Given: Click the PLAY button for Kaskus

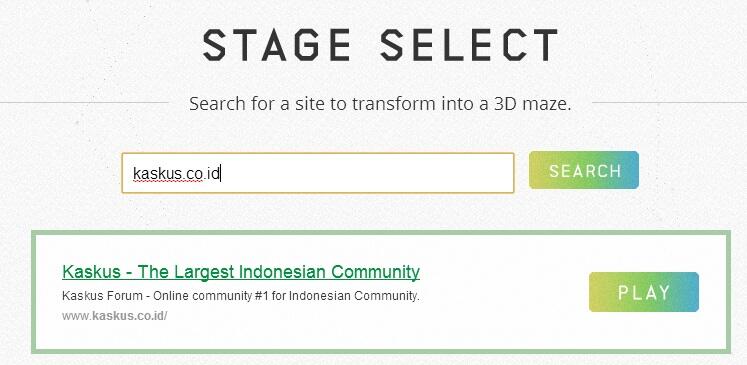Looking at the screenshot, I should point(644,292).
